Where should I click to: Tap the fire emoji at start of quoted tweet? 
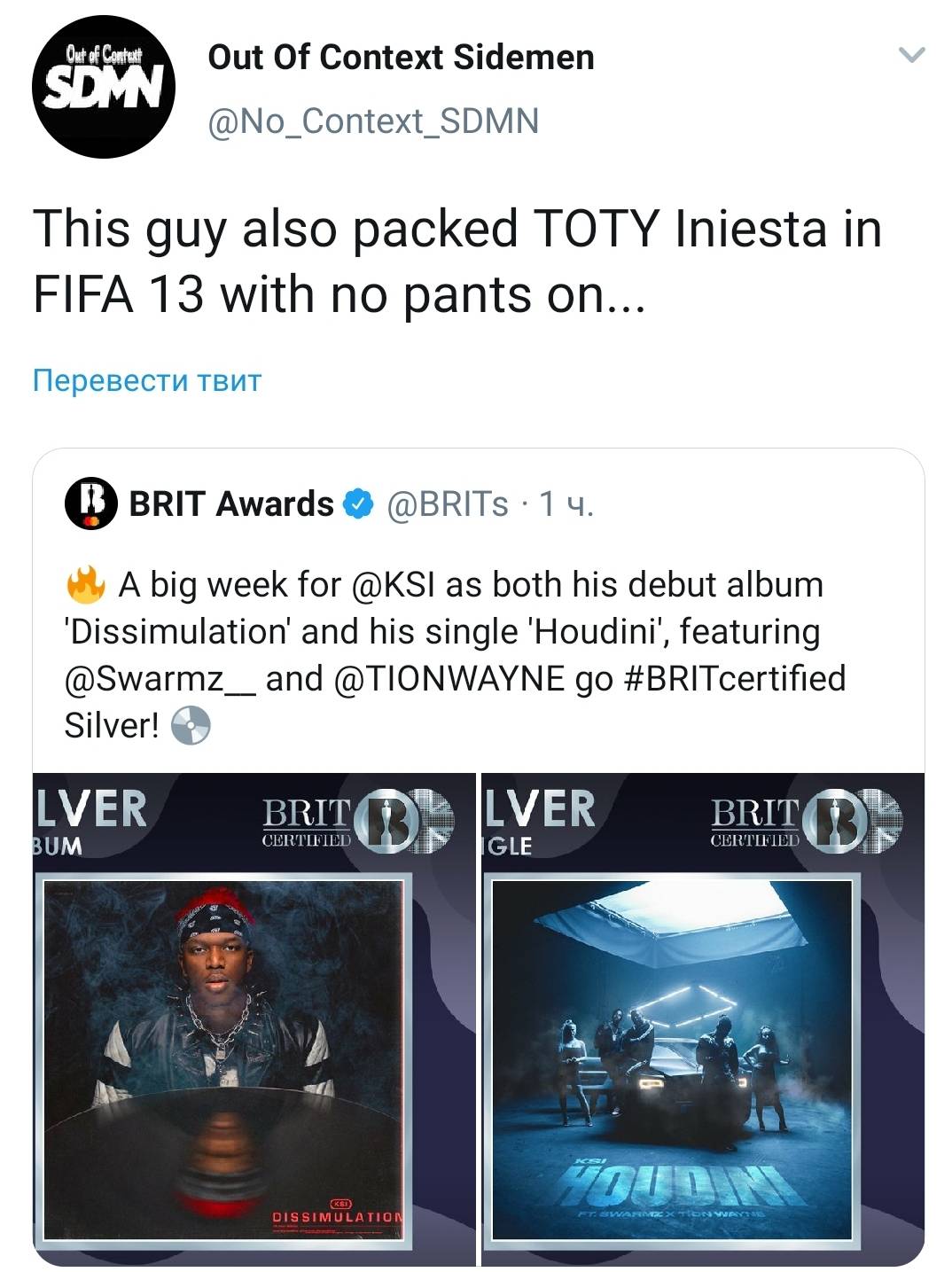[87, 585]
